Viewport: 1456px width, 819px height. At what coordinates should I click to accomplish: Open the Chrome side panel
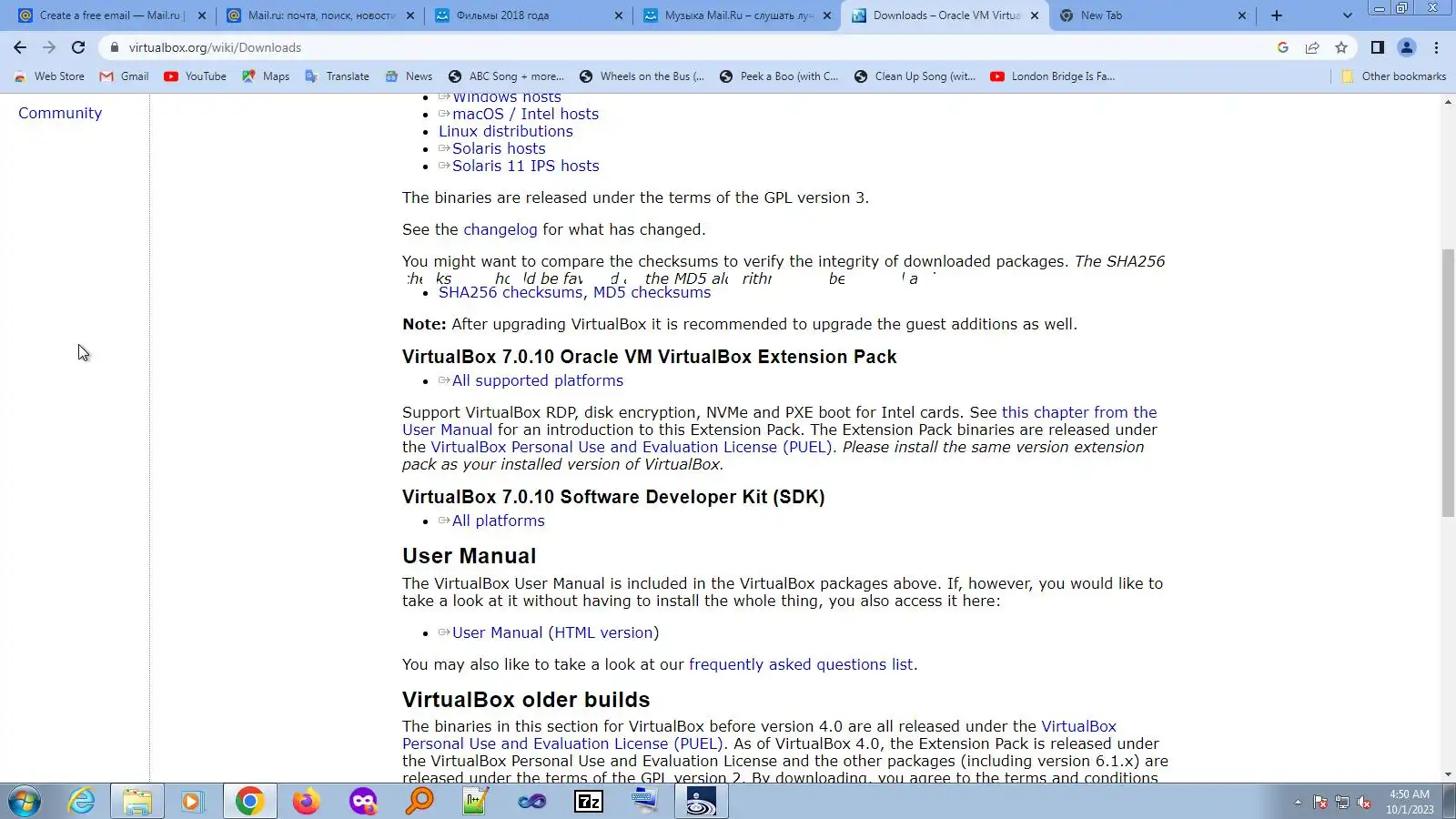point(1378,47)
